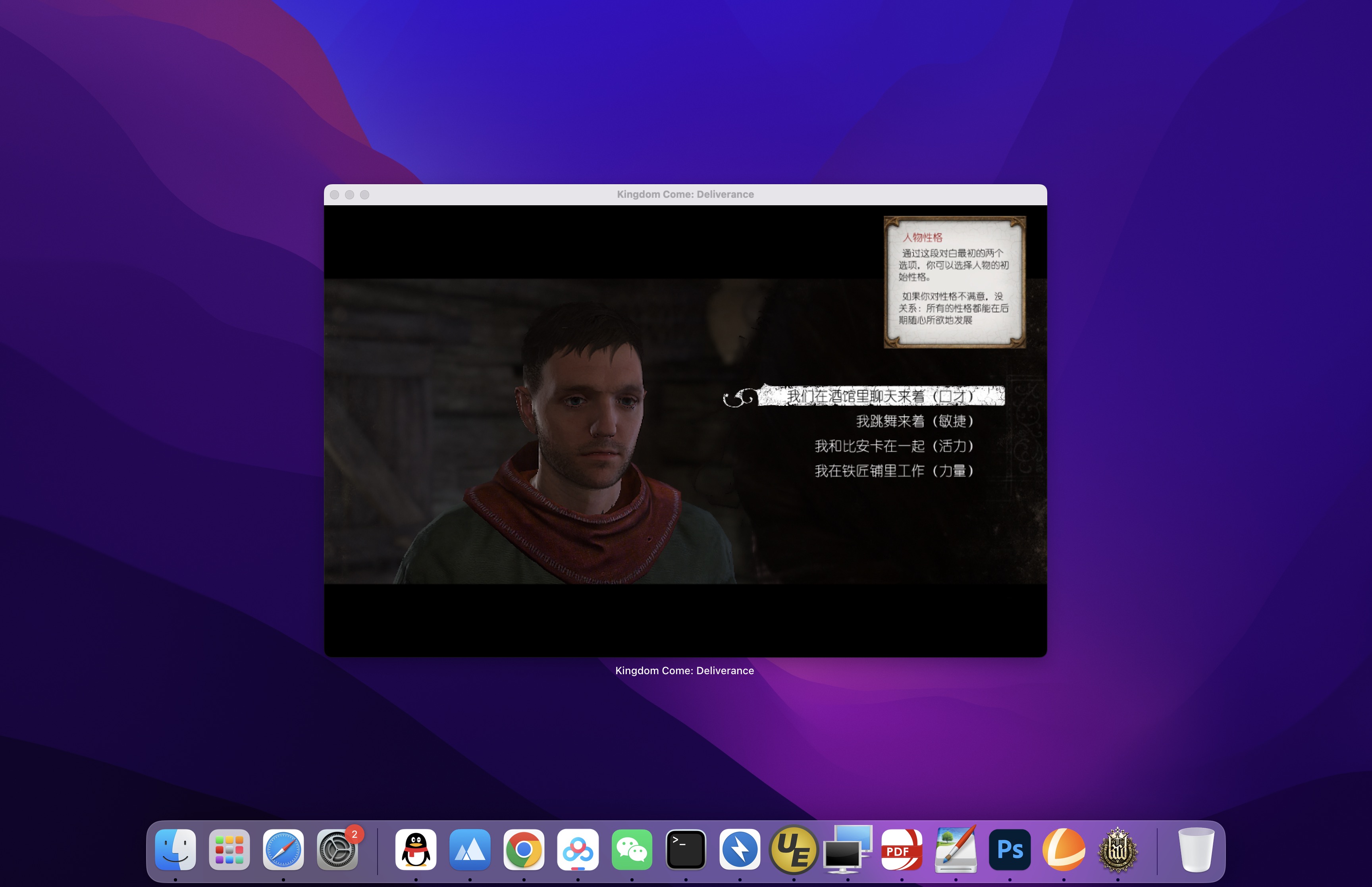The height and width of the screenshot is (887, 1372).
Task: Open PDF Expert in the dock
Action: coord(902,850)
